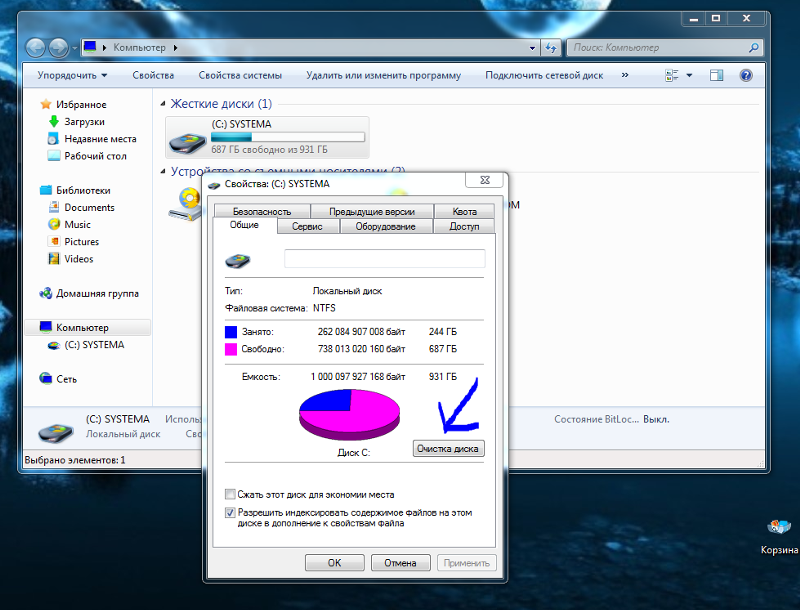Open the Оборудование tab
800x610 pixels.
click(x=386, y=227)
